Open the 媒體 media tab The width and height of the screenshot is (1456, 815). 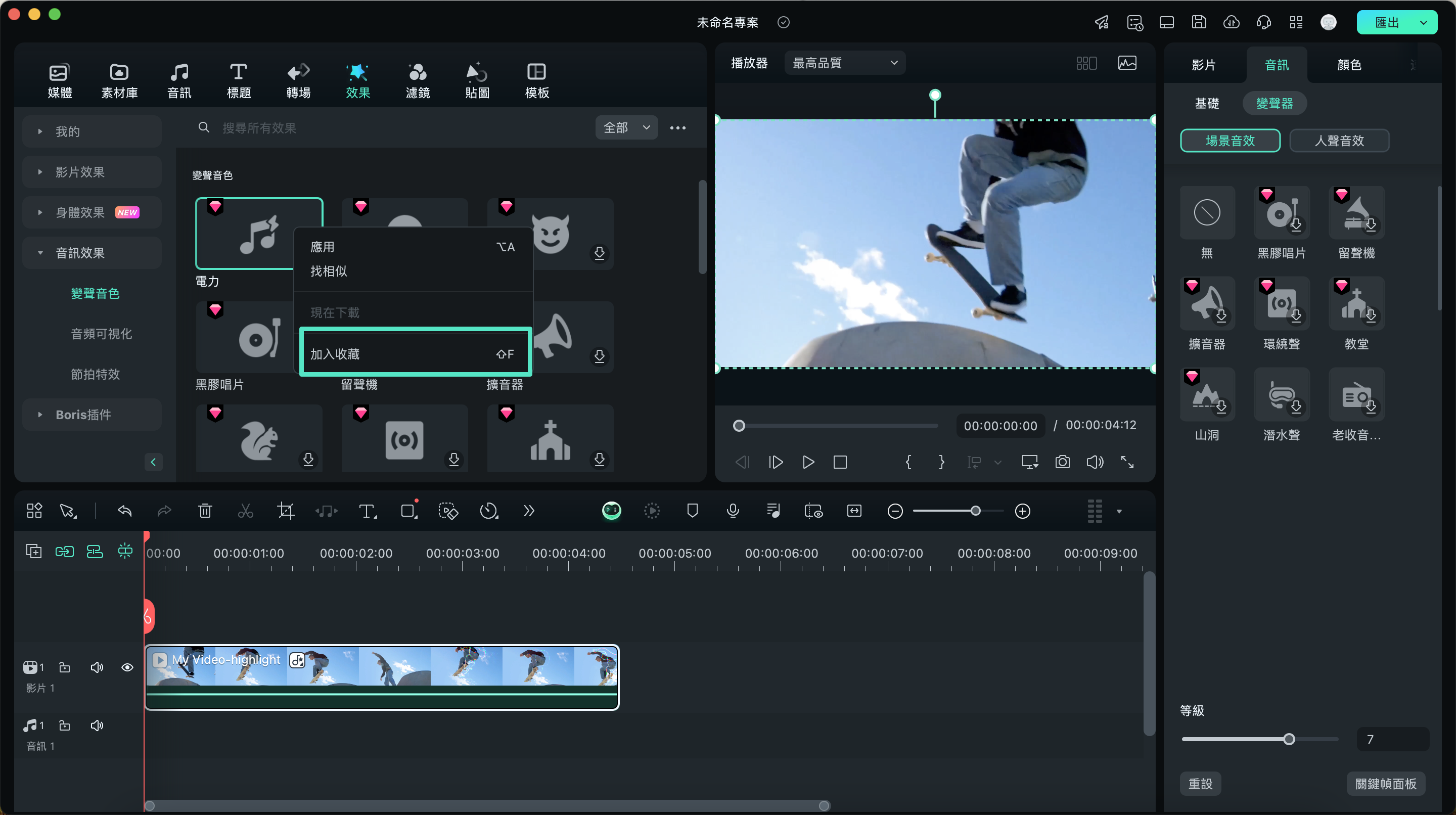coord(59,80)
